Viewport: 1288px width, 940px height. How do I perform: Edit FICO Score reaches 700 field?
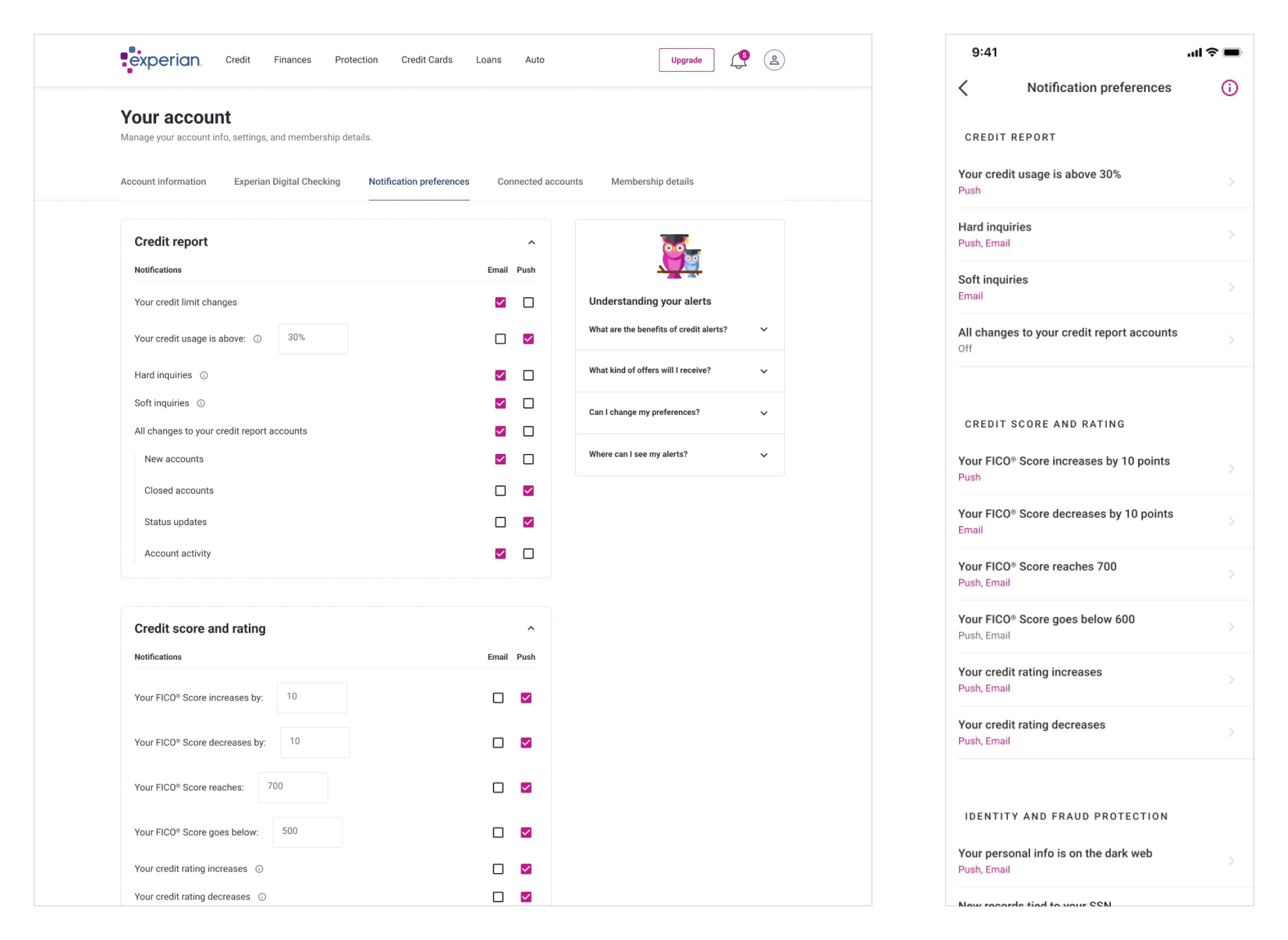click(293, 787)
